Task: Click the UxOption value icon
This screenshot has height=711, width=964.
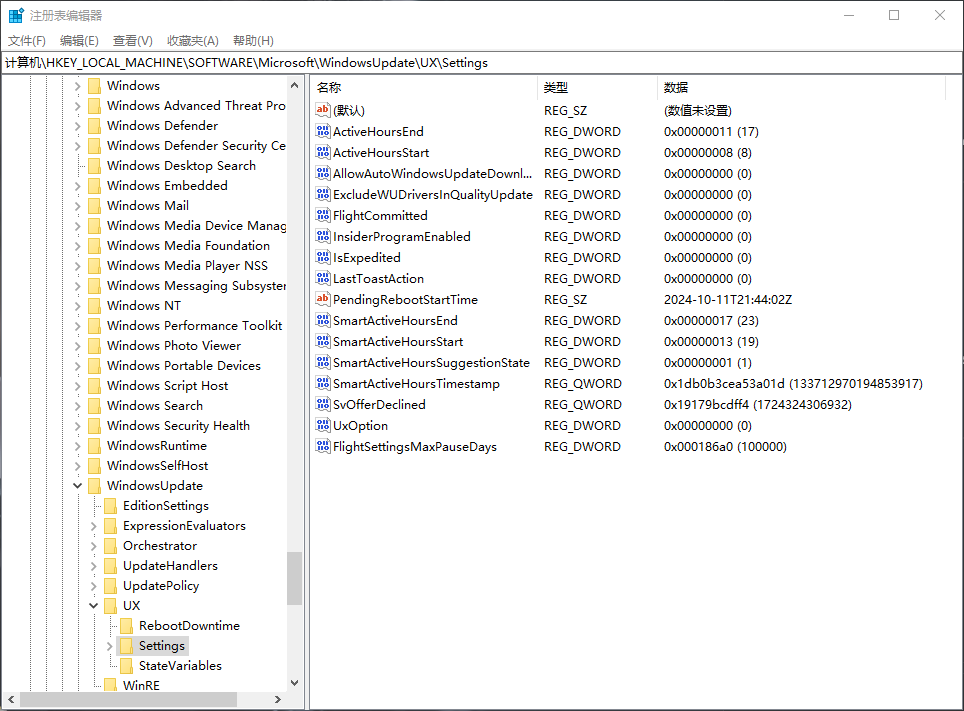Action: pos(323,425)
